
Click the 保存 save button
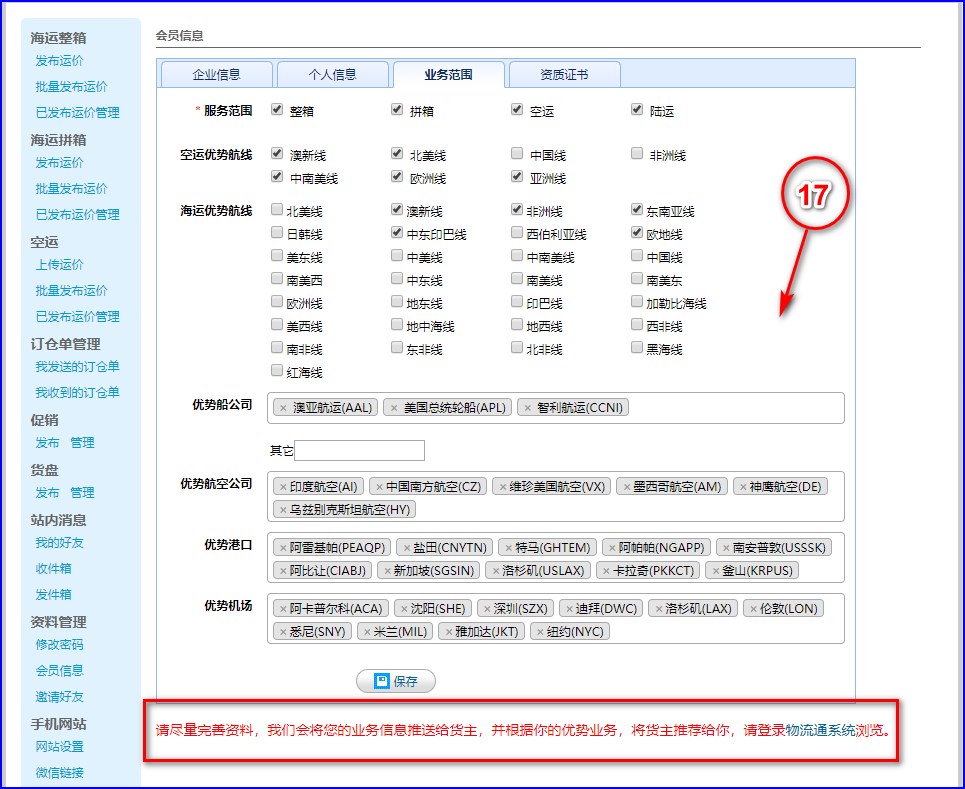[x=396, y=681]
